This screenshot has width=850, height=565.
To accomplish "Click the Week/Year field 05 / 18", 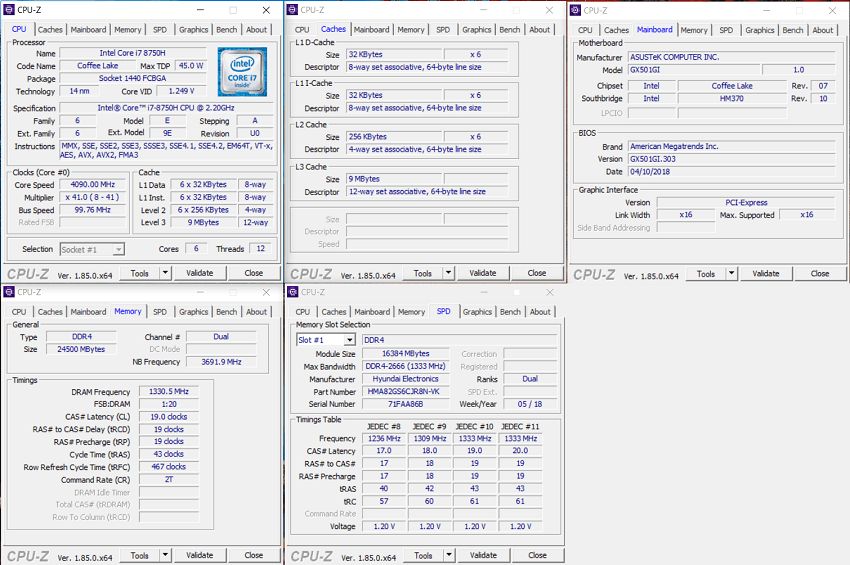I will [x=530, y=404].
